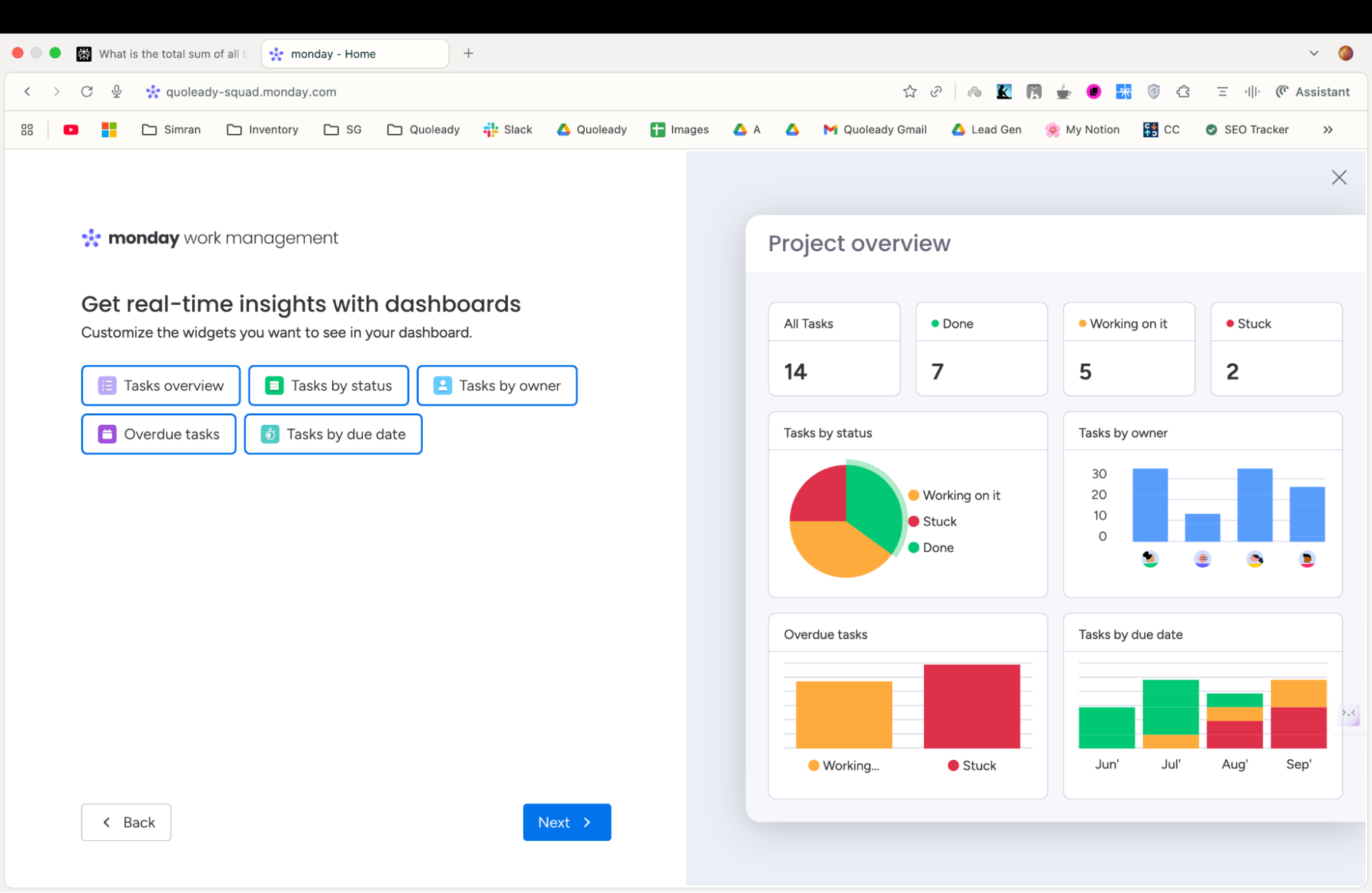This screenshot has width=1372, height=893.
Task: Click the Next button
Action: tap(566, 822)
